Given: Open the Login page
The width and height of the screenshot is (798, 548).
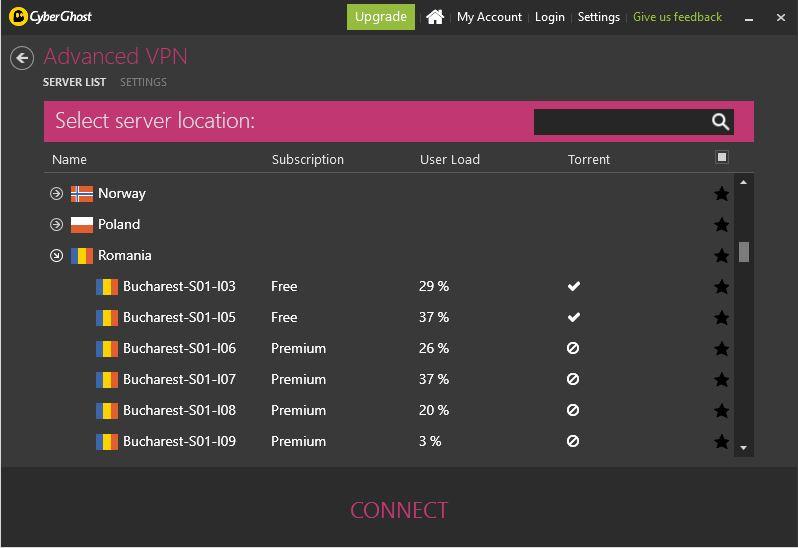Looking at the screenshot, I should click(x=550, y=17).
